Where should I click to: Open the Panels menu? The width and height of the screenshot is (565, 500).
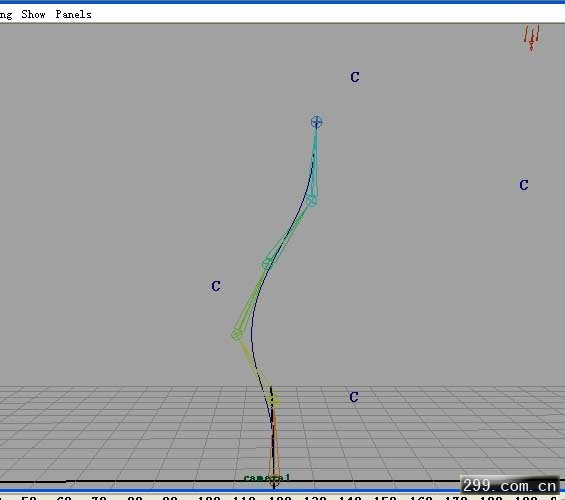[74, 14]
